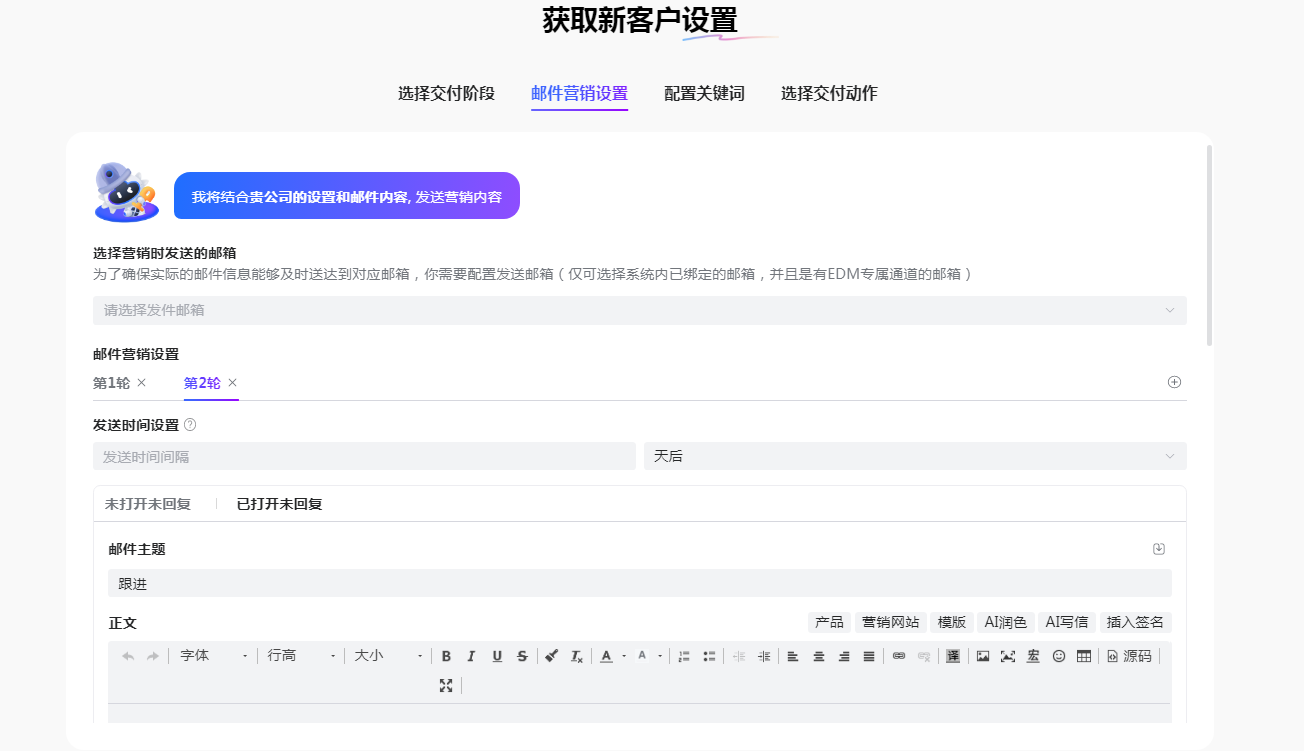Insert an emoji from the toolbar
The height and width of the screenshot is (751, 1304).
(1059, 656)
